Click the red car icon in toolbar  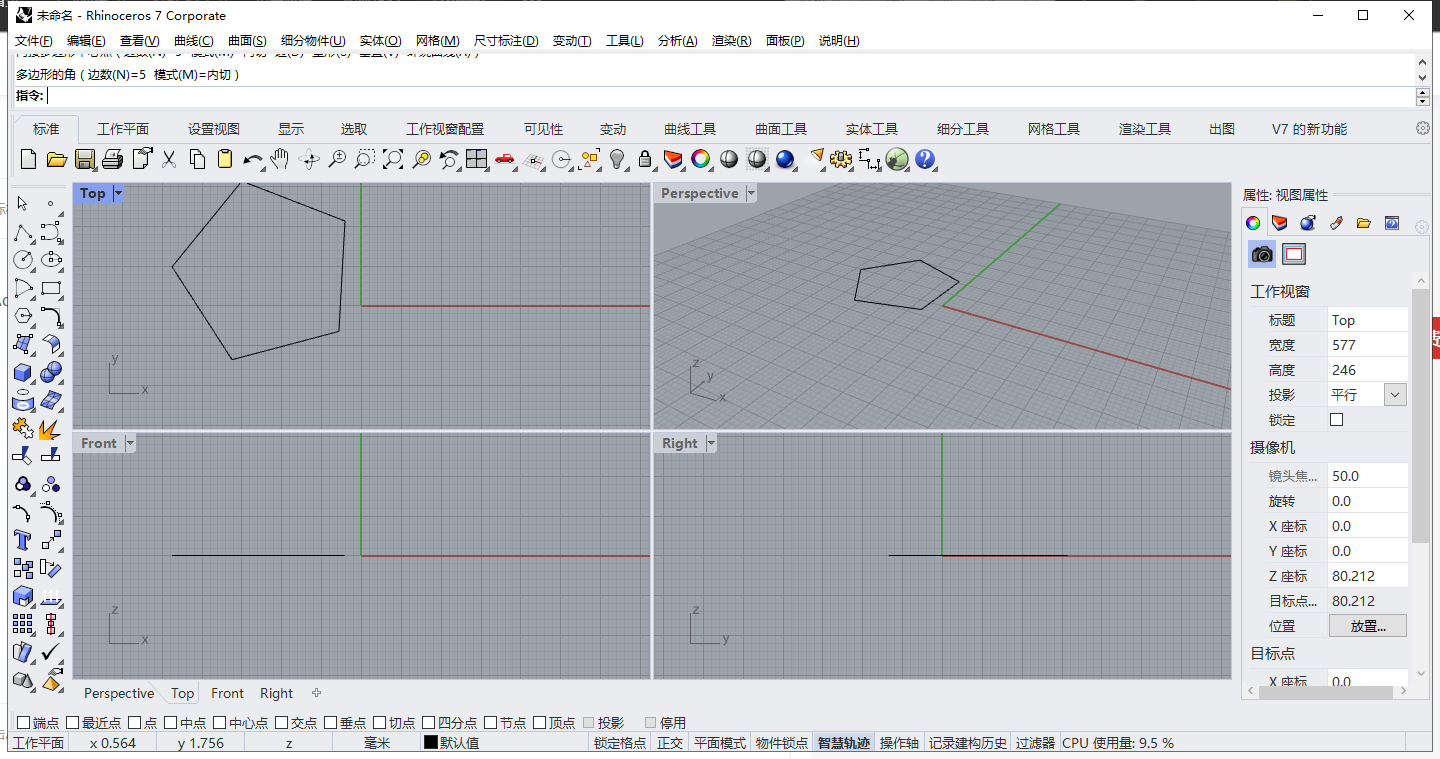pos(505,159)
